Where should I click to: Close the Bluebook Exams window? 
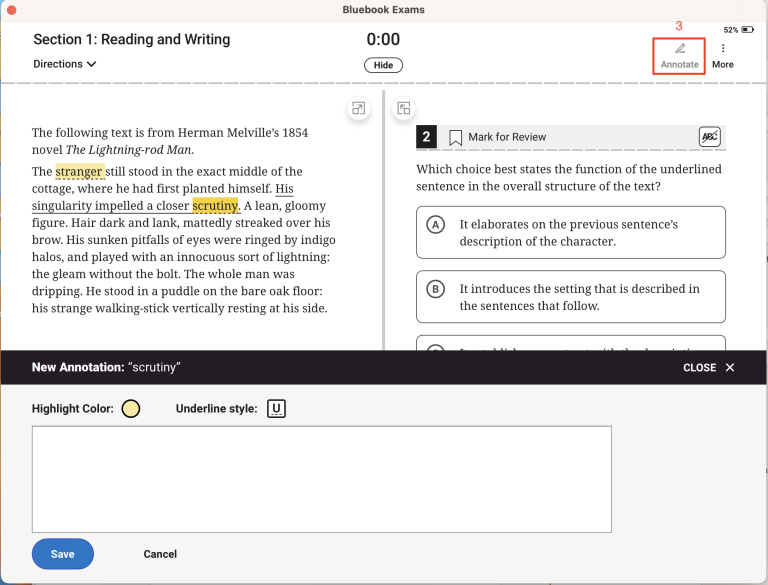(12, 10)
